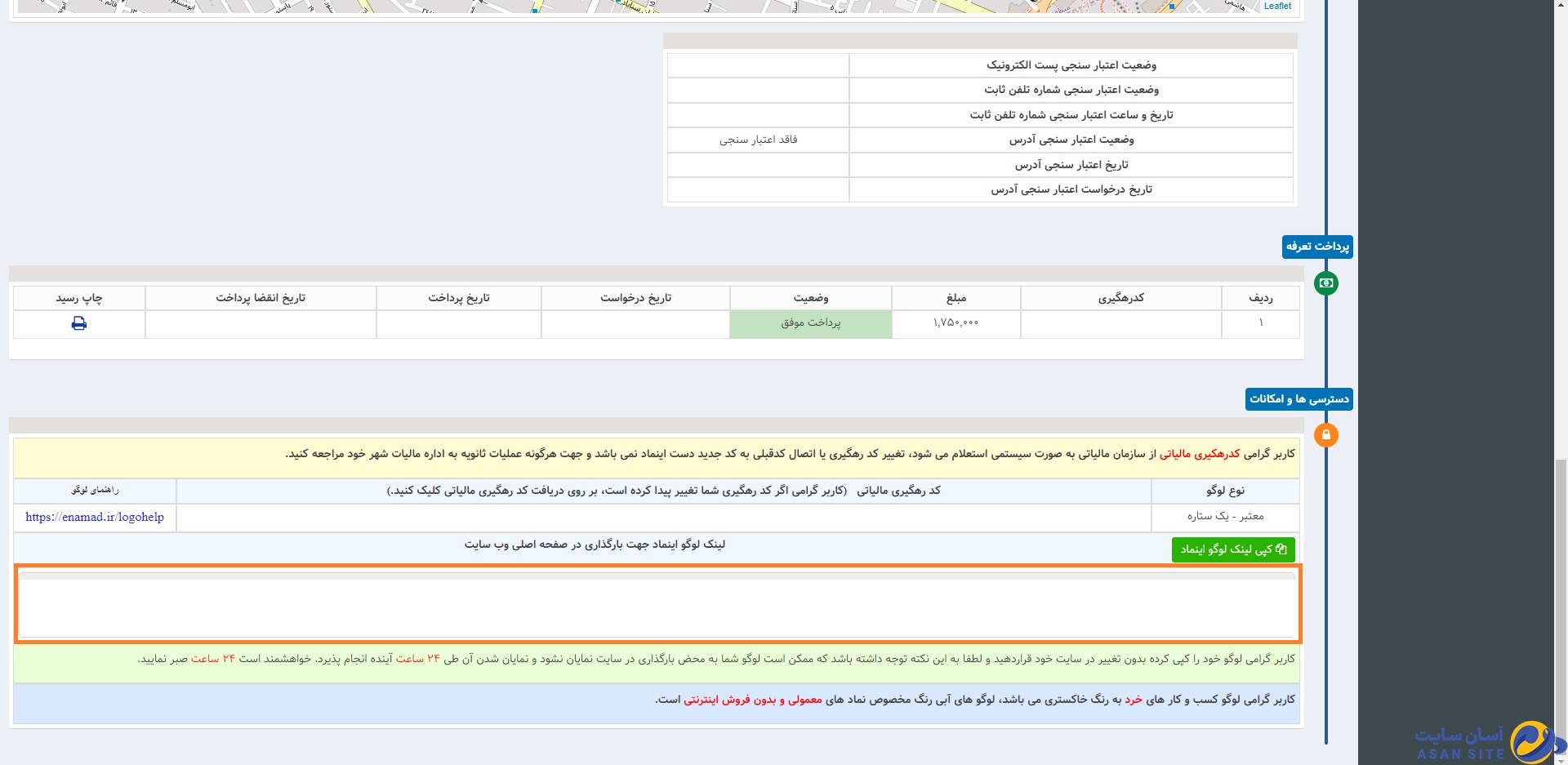1568x765 pixels.
Task: Click inside the Enamad logo link text box
Action: [657, 607]
